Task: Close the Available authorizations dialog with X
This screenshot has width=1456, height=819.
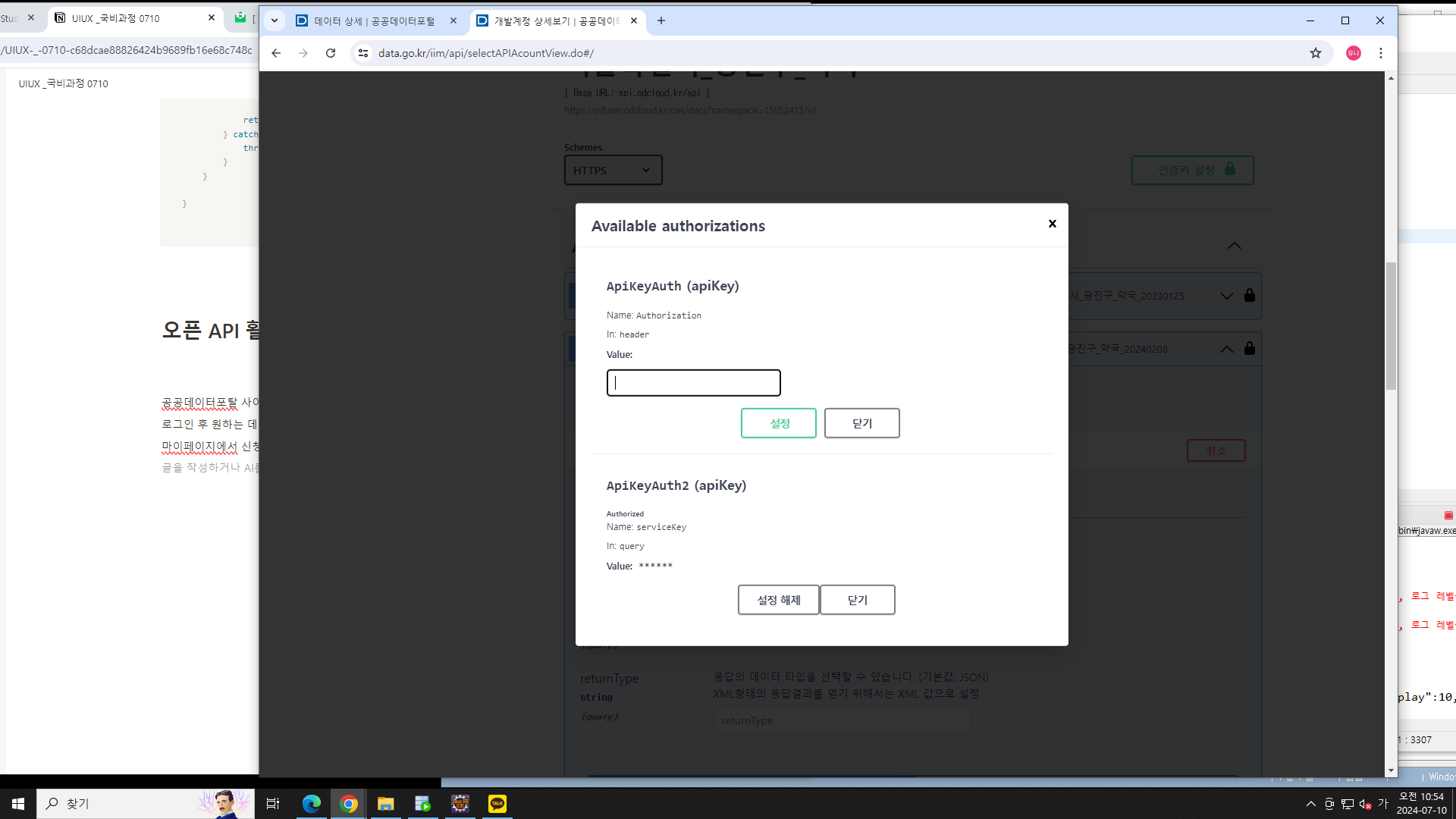Action: [x=1052, y=224]
